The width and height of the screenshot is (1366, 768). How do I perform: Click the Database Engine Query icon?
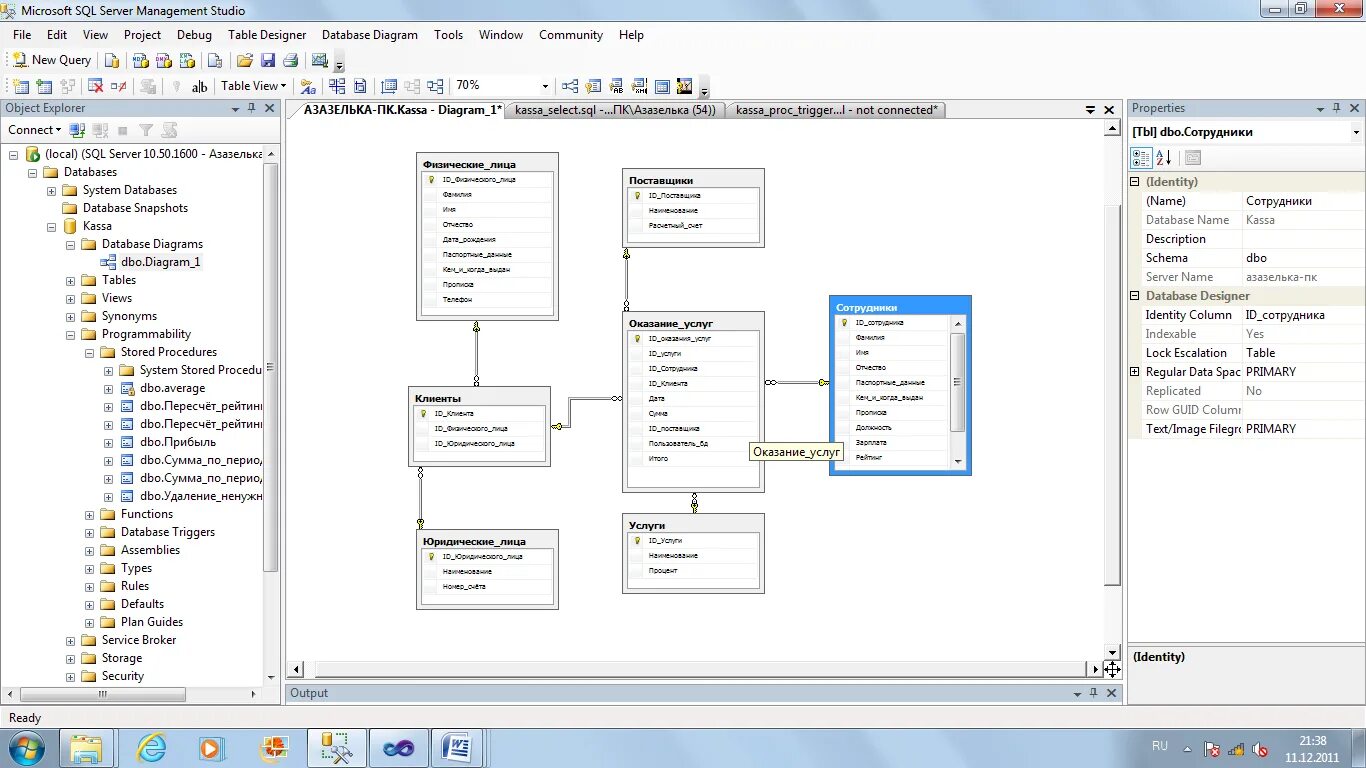coord(112,60)
